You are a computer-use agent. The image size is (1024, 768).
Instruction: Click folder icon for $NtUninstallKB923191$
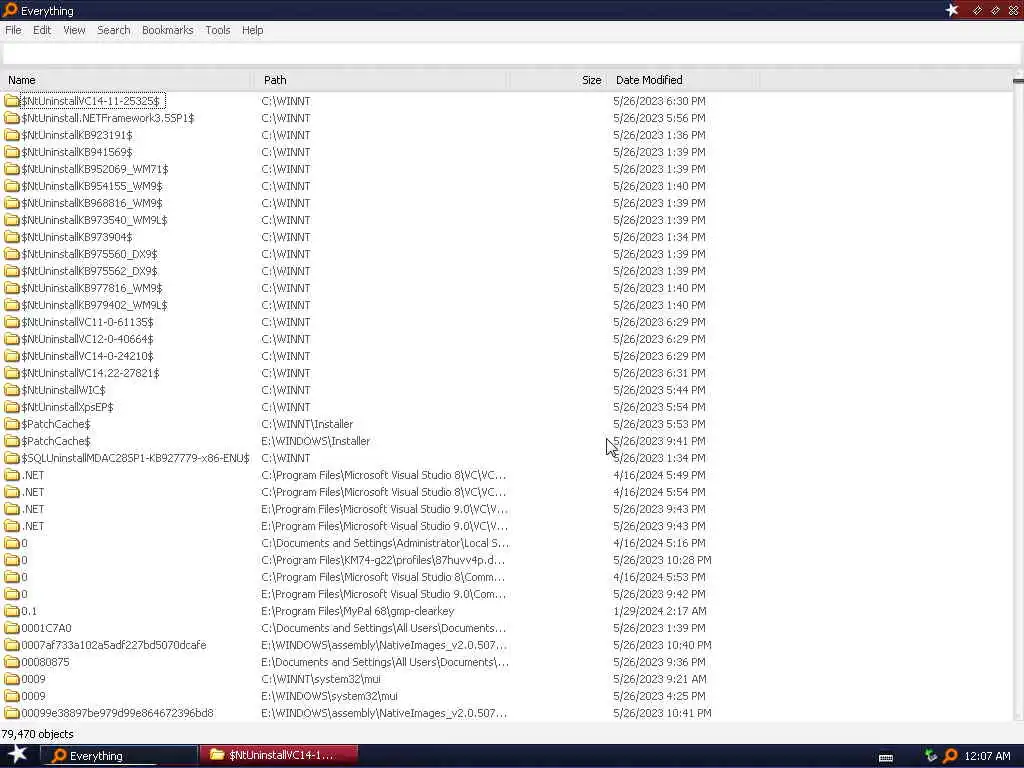pos(12,135)
